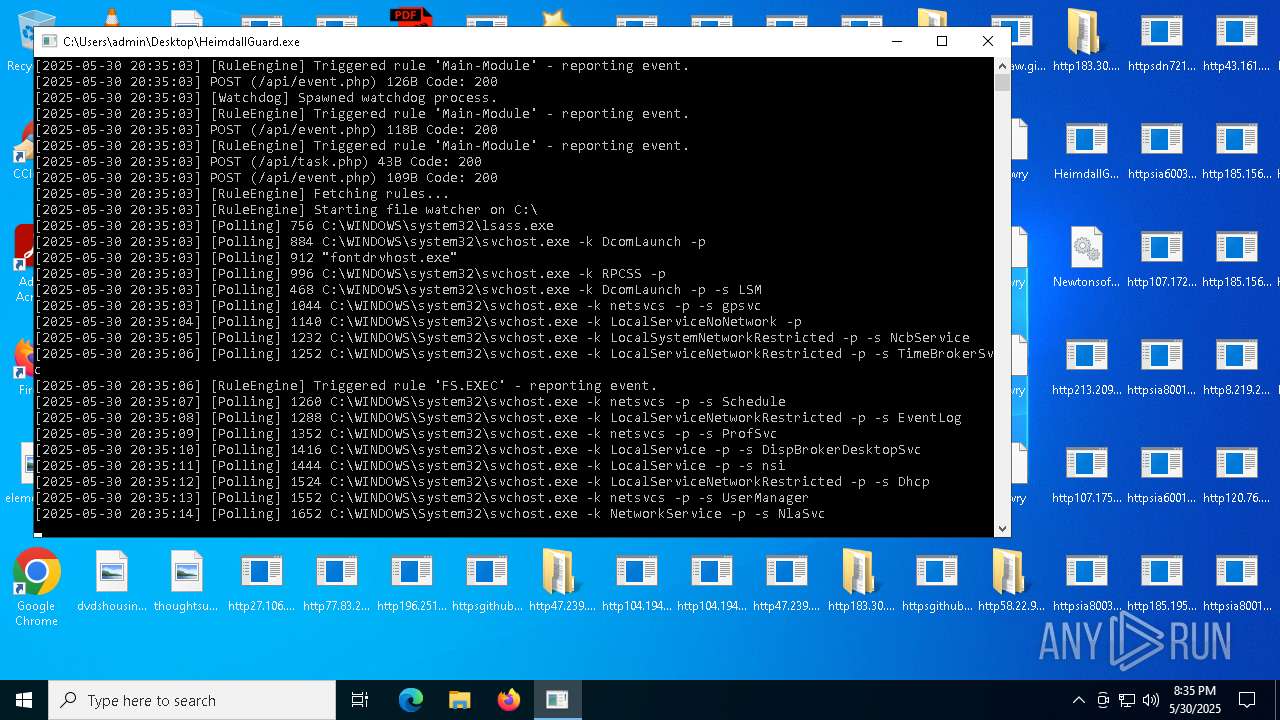Viewport: 1280px width, 720px height.
Task: Click the polling line for NlaSvc 1652
Action: [x=430, y=514]
